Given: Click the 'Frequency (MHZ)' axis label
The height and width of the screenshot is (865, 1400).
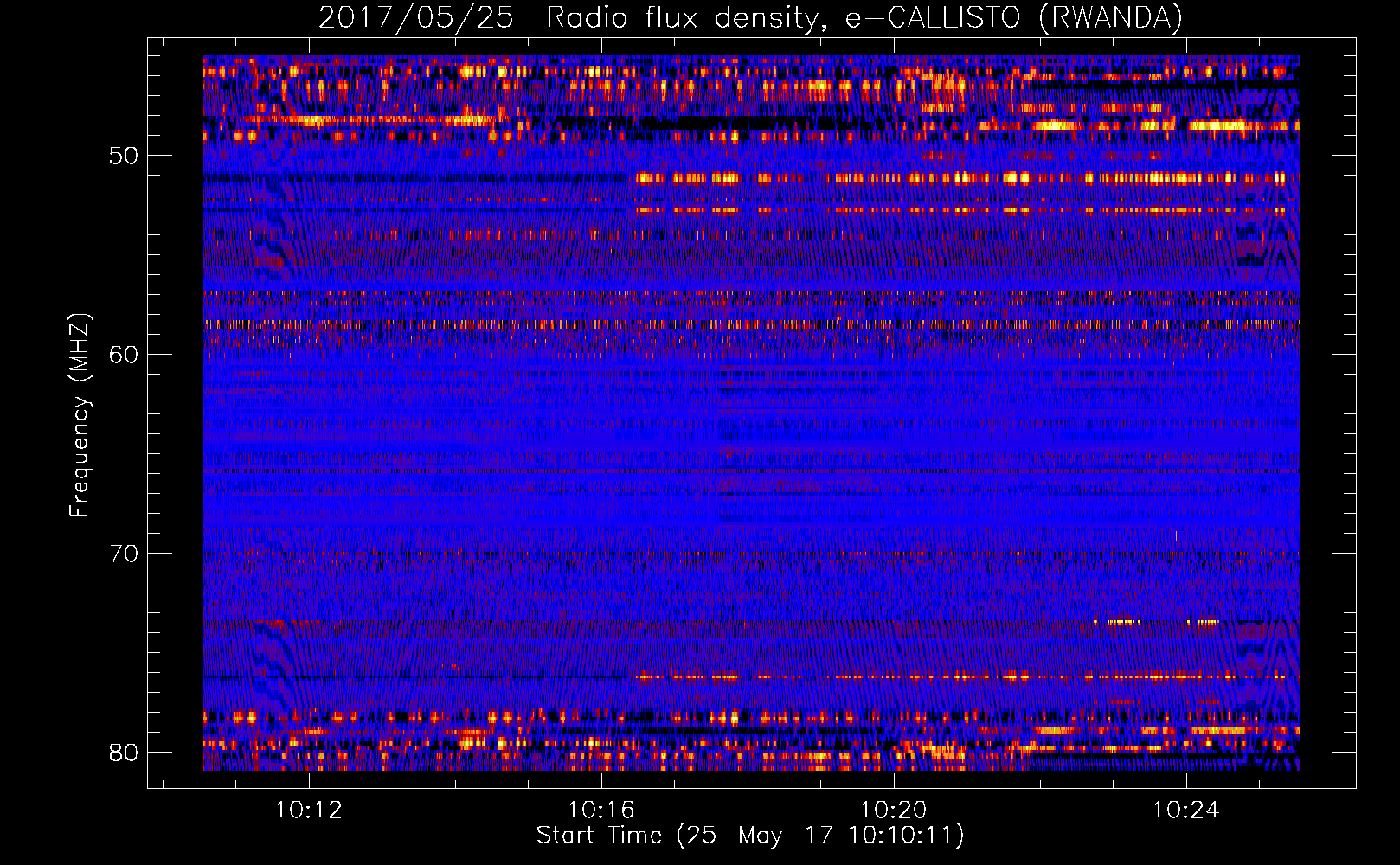Looking at the screenshot, I should (x=80, y=415).
